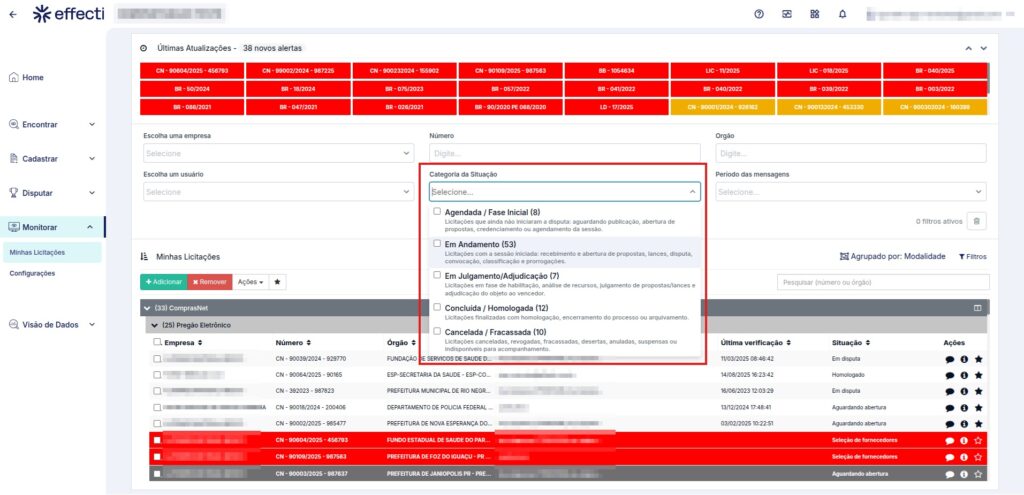Check row CN - 392023 - 987823
The height and width of the screenshot is (495, 1024).
click(157, 391)
